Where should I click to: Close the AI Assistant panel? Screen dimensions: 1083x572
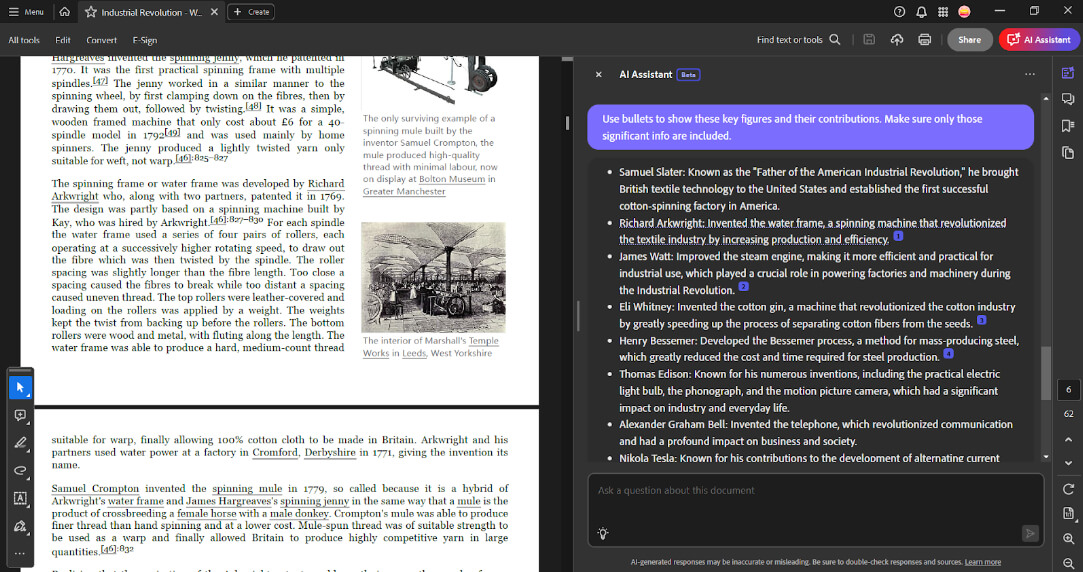coord(599,75)
